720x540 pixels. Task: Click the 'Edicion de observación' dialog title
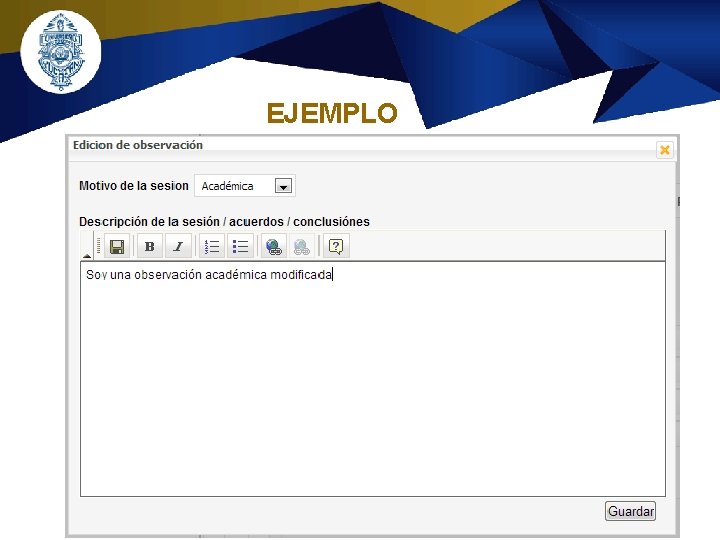point(138,145)
